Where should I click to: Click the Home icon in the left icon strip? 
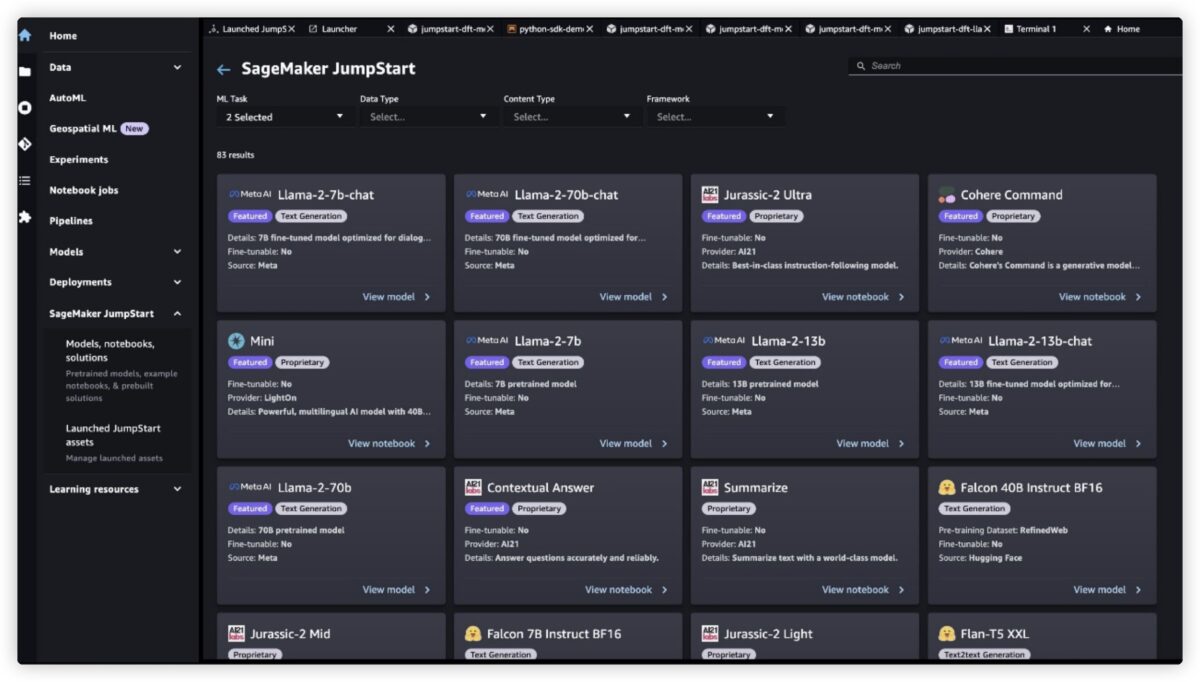tap(25, 35)
